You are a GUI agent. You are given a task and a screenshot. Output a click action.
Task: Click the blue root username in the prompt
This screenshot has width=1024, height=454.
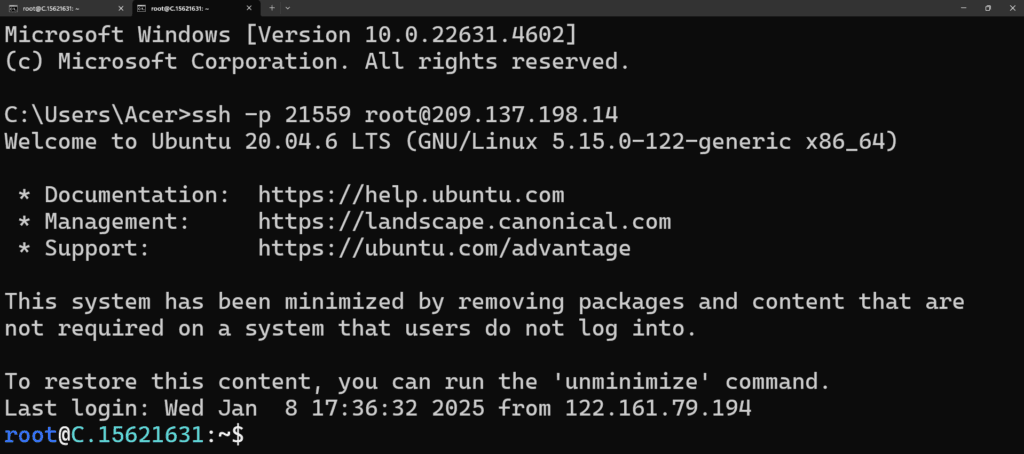coord(30,435)
